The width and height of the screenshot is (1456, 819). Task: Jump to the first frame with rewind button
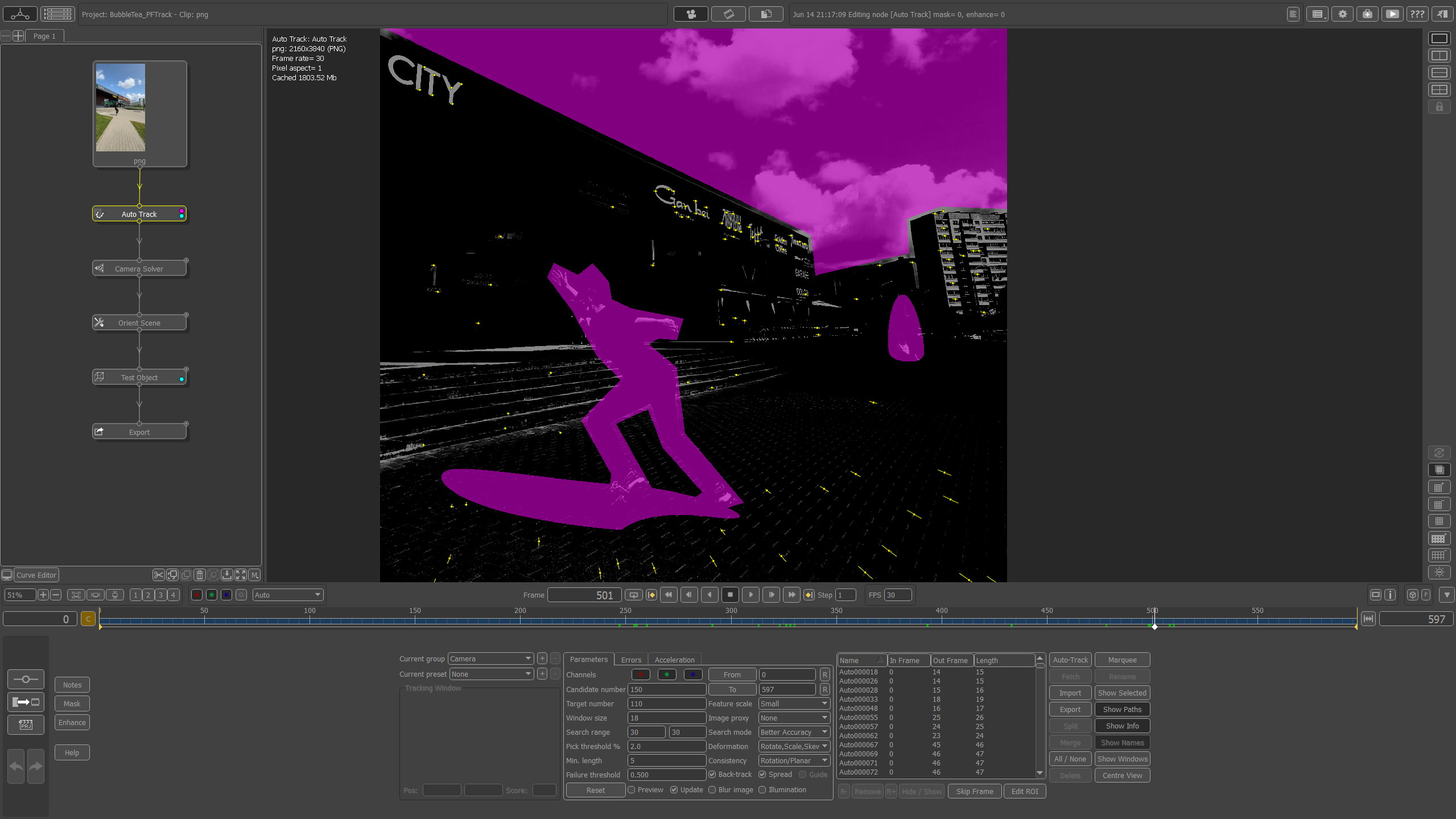click(x=669, y=595)
